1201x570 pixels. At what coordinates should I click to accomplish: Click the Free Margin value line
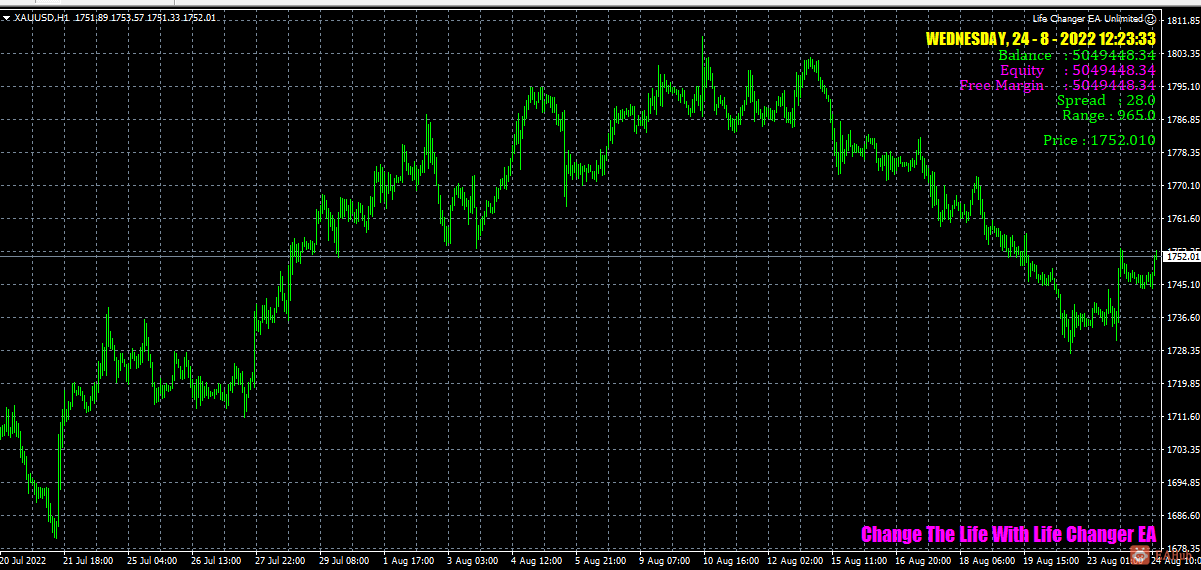tap(1058, 86)
